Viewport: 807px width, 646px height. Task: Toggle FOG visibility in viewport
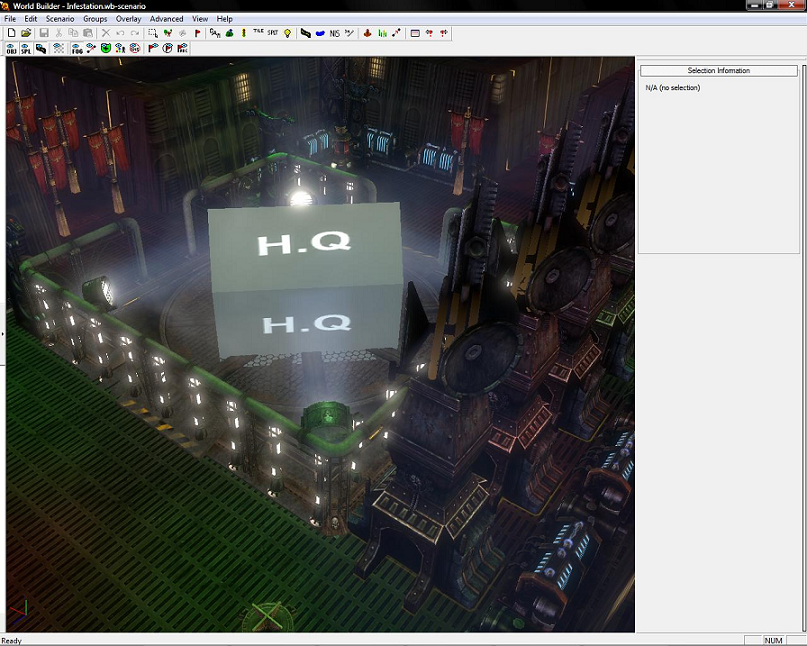[76, 48]
